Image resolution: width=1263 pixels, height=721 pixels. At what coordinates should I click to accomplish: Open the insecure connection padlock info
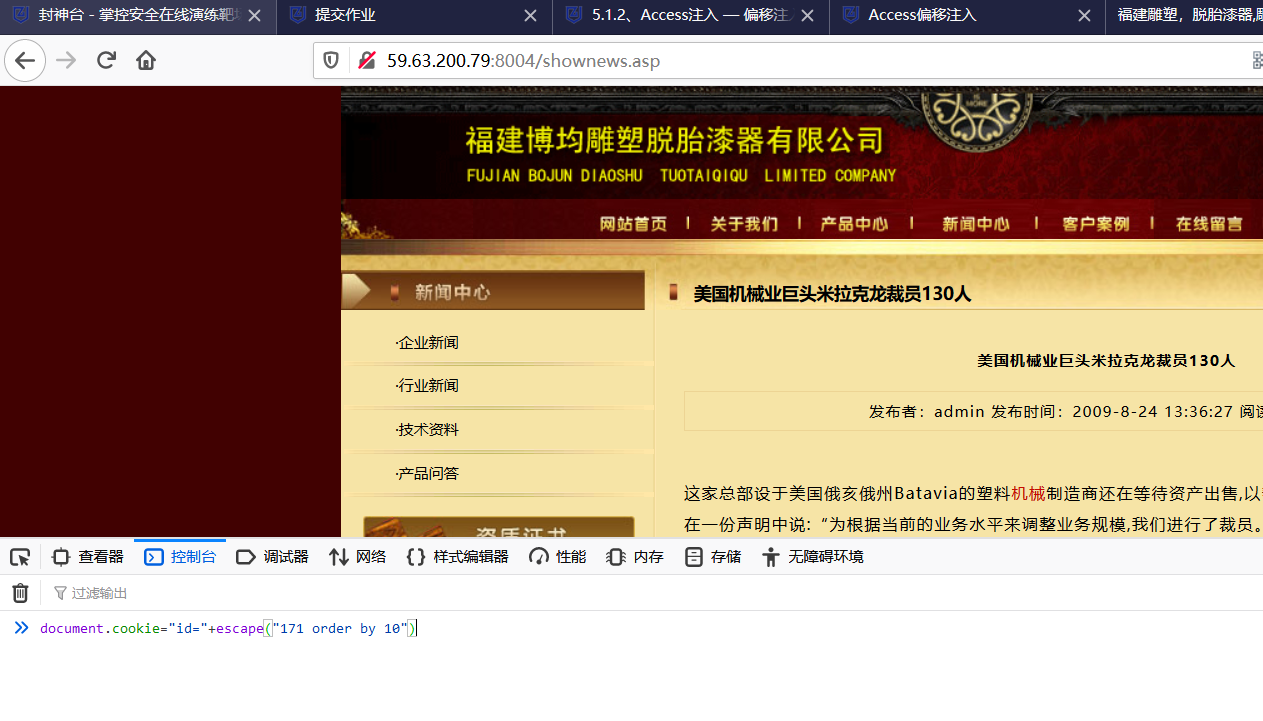click(366, 61)
